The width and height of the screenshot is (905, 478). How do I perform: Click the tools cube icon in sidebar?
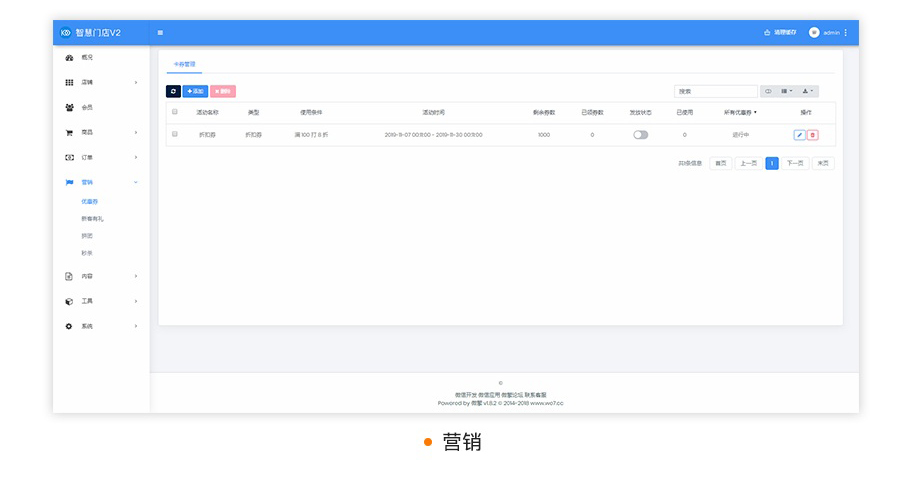pos(69,301)
